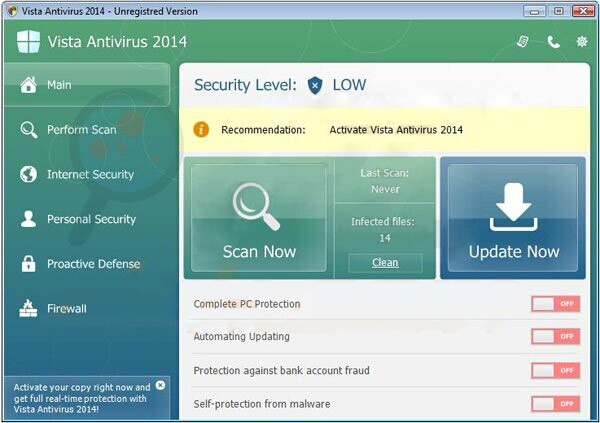This screenshot has width=600, height=423.
Task: Click the Clean infected files link
Action: (385, 263)
